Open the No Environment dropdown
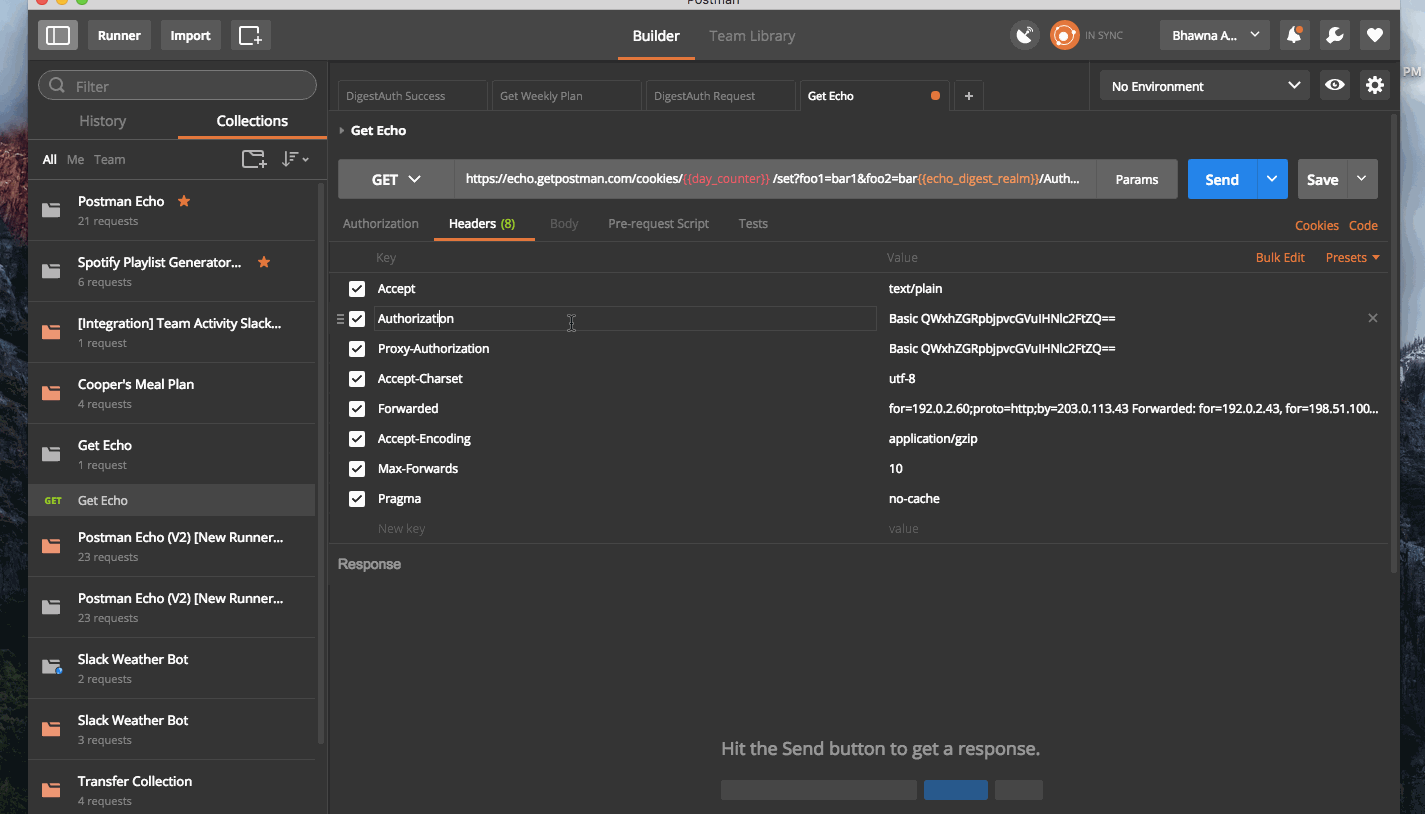Screen dimensions: 1425x814 click(1204, 86)
